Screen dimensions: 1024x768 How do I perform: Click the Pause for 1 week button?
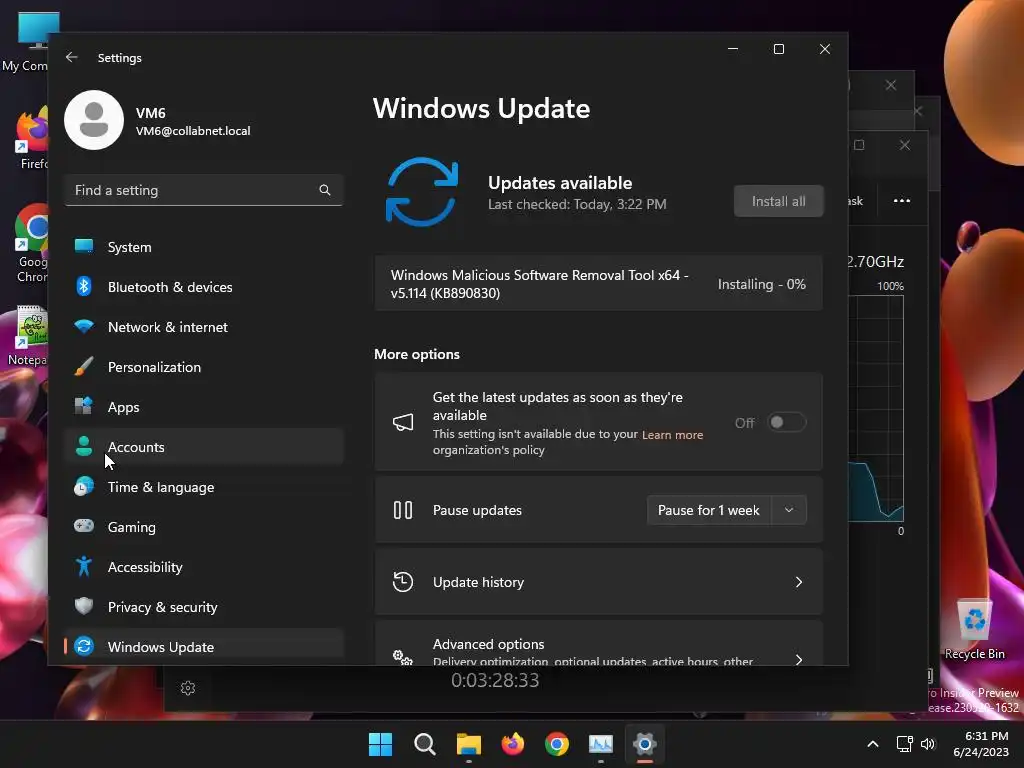[709, 510]
